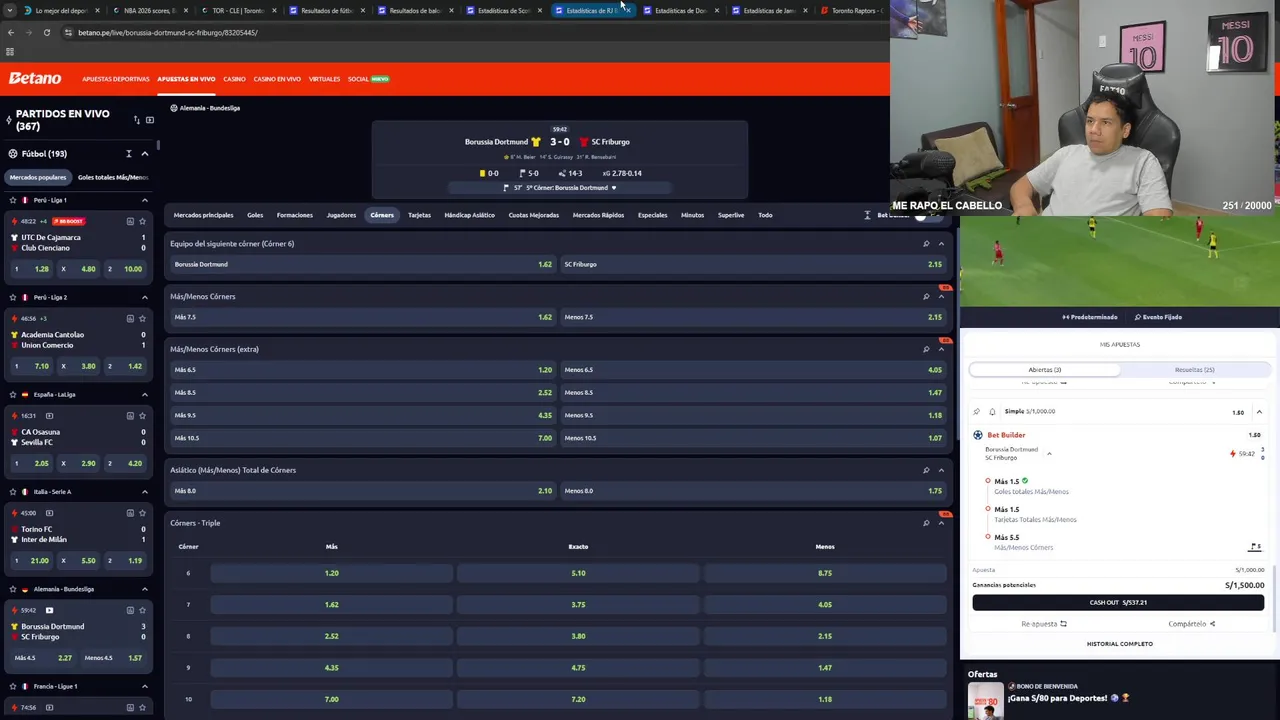Select Evento Fijado video mode
This screenshot has width=1280, height=720.
[x=1158, y=317]
